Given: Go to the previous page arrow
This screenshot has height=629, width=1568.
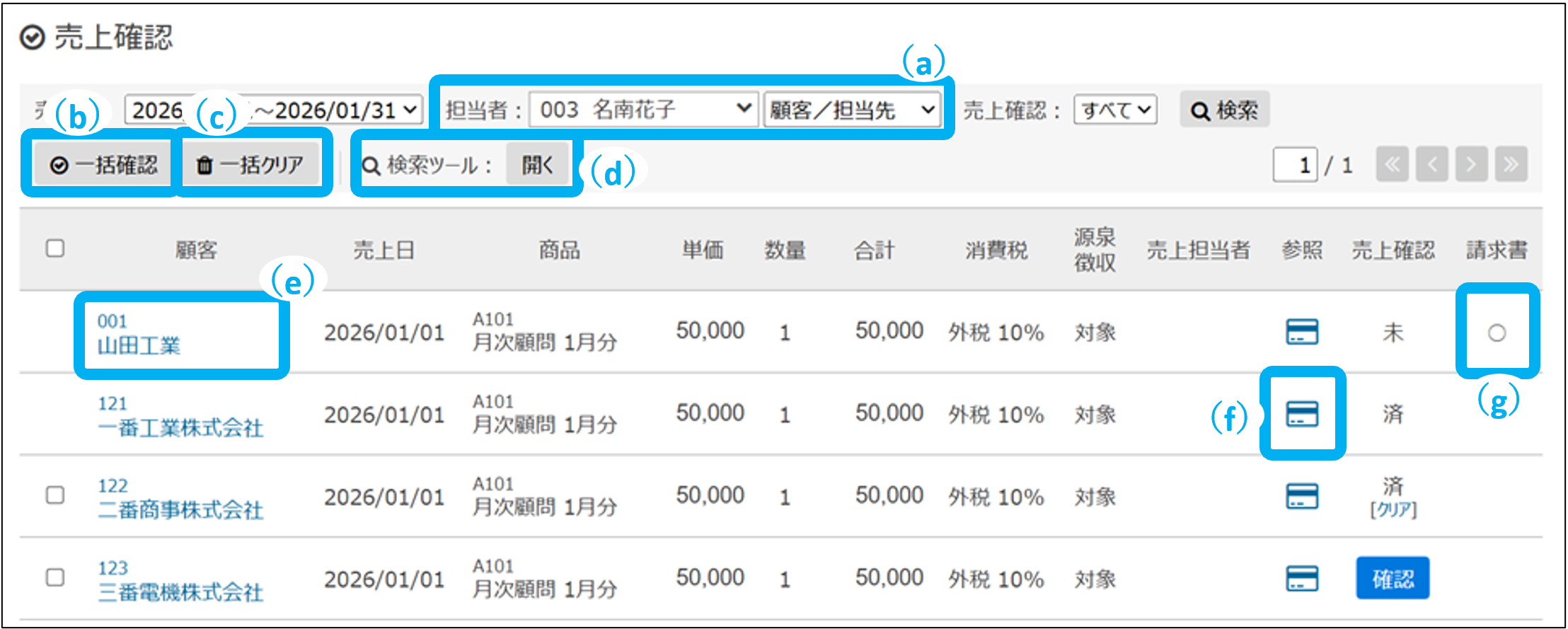Looking at the screenshot, I should tap(1431, 165).
